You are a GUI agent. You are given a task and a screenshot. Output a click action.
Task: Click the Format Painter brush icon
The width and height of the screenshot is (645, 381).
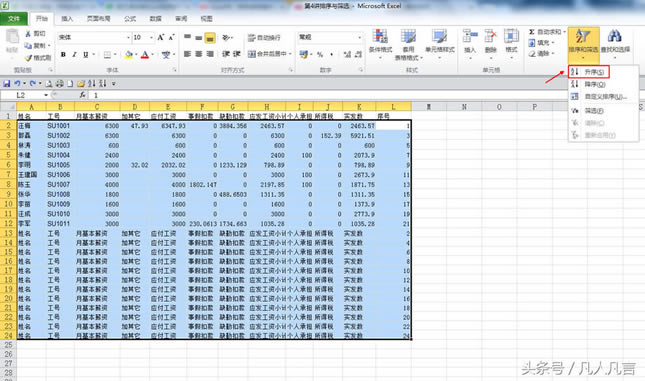click(28, 58)
